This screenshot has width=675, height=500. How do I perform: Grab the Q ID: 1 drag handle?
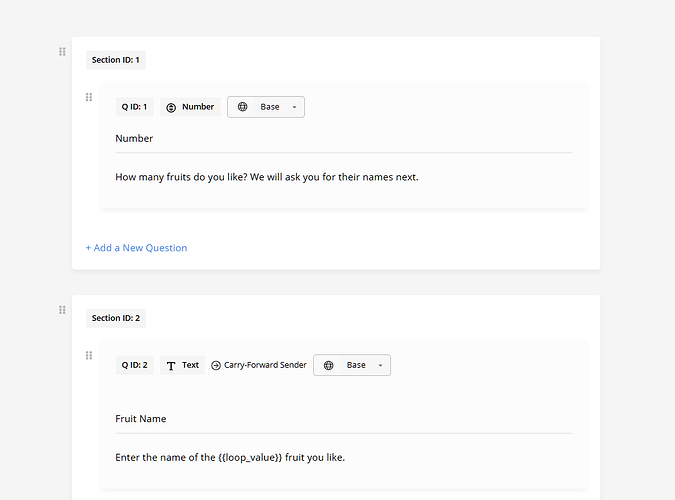click(89, 97)
